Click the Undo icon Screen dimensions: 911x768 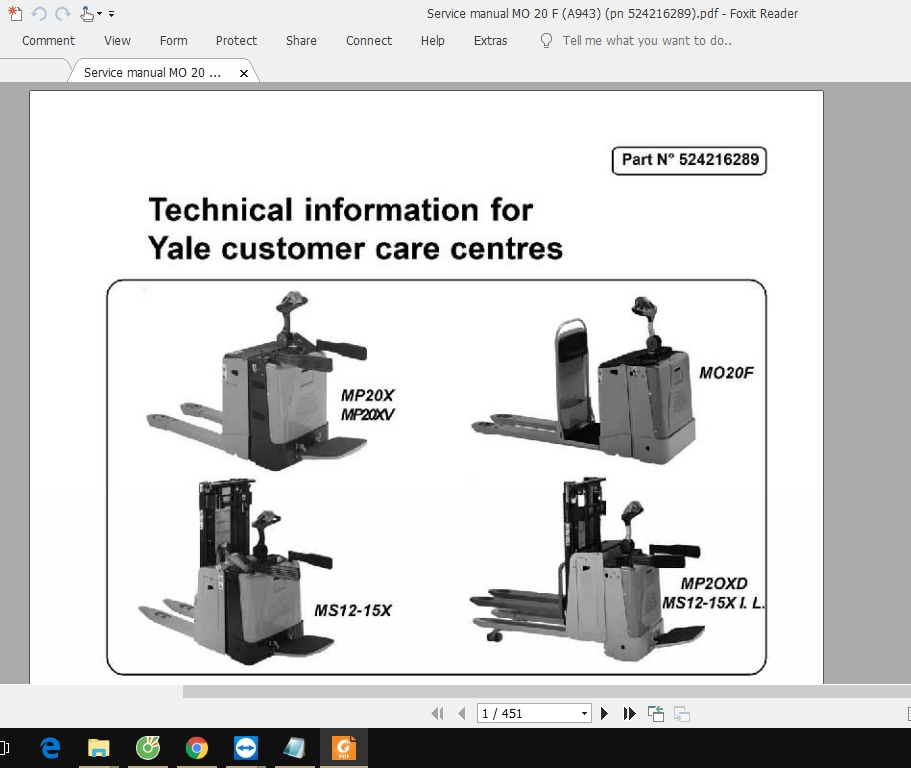(38, 14)
